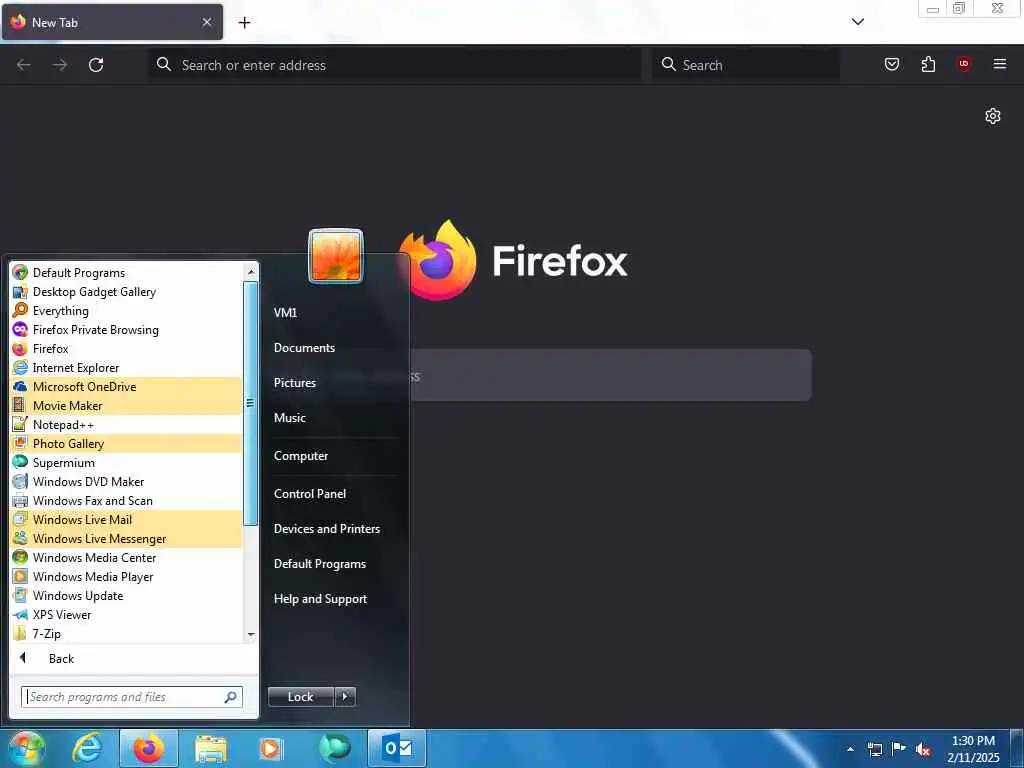Open the Extensions menu
The width and height of the screenshot is (1024, 768).
928,64
